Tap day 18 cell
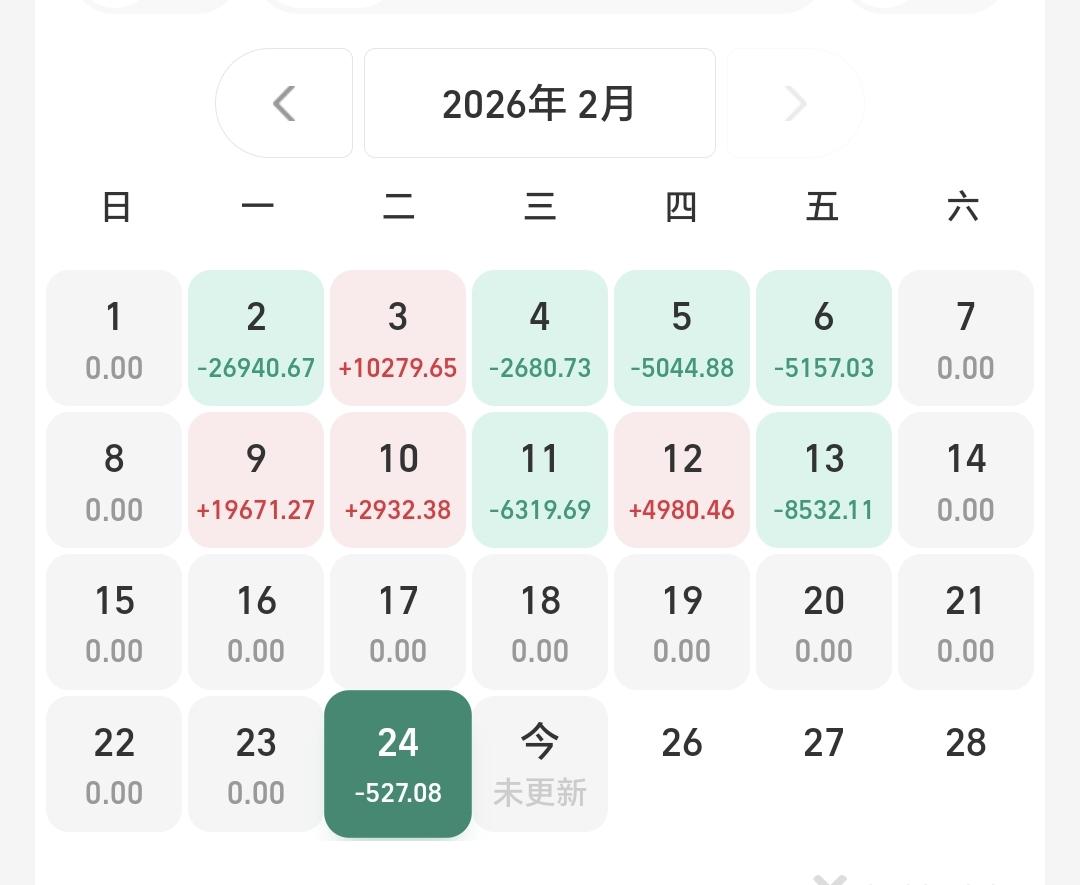This screenshot has height=885, width=1080. 540,622
